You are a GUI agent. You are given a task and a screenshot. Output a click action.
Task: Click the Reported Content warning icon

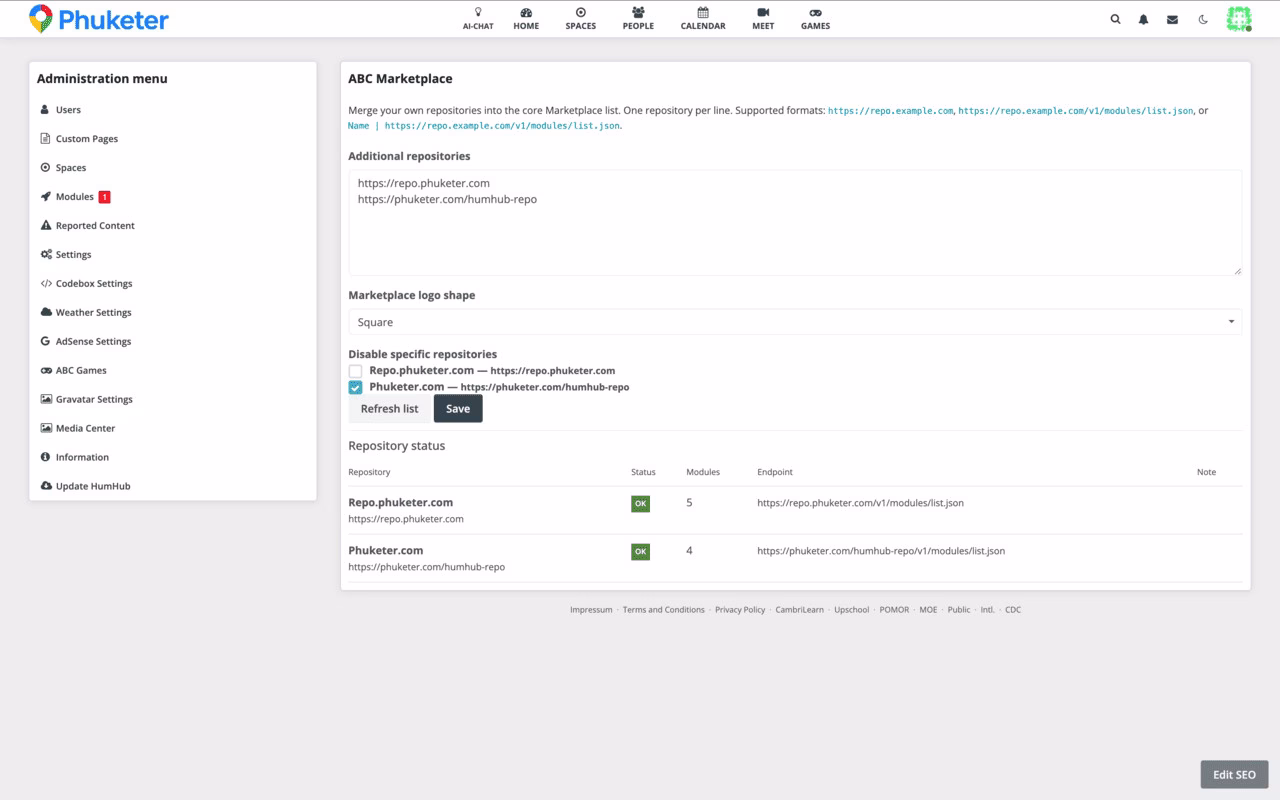[45, 226]
